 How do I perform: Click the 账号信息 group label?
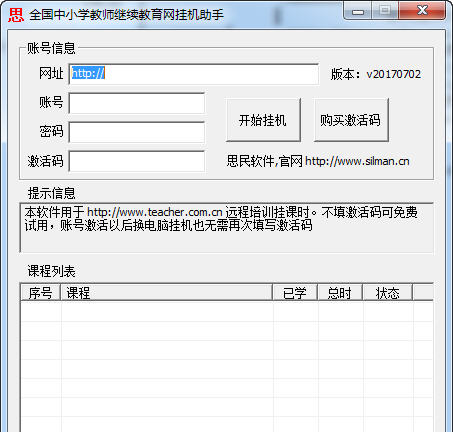tap(51, 49)
